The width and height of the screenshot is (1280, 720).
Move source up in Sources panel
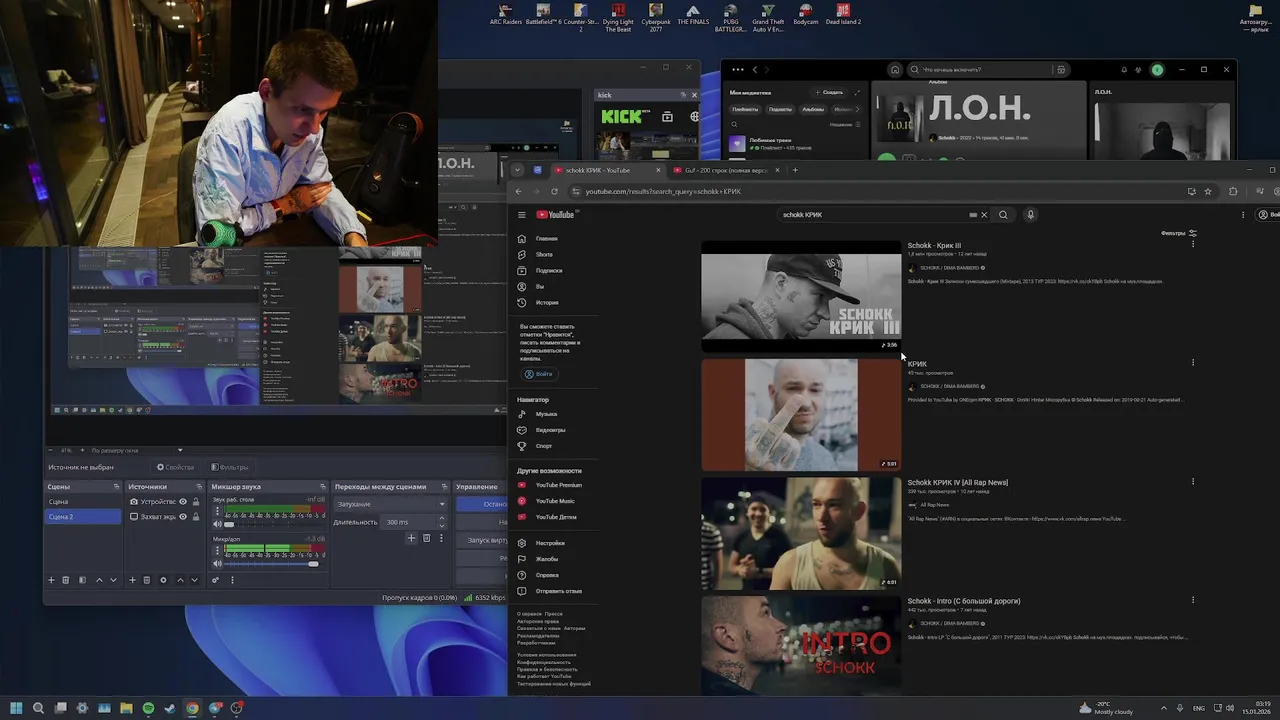tap(180, 580)
